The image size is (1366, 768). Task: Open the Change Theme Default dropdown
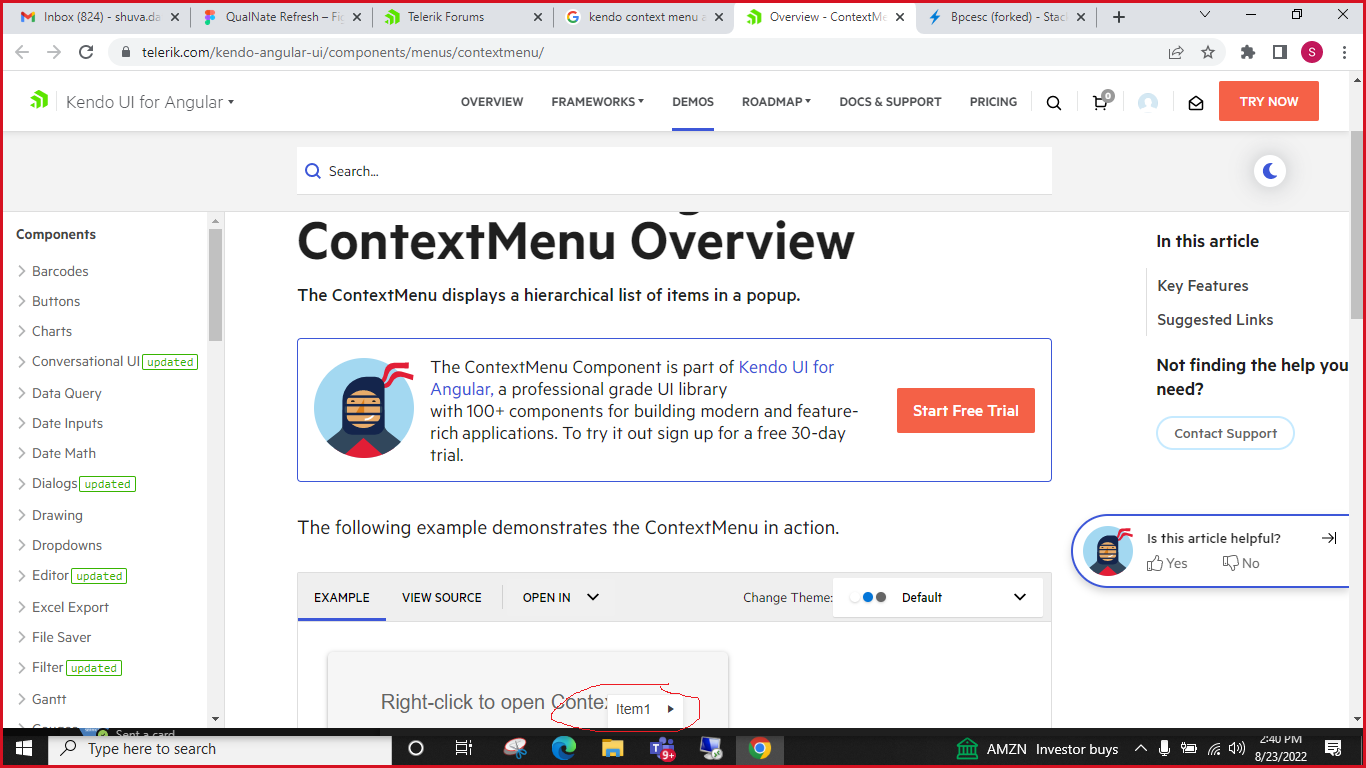(x=938, y=597)
